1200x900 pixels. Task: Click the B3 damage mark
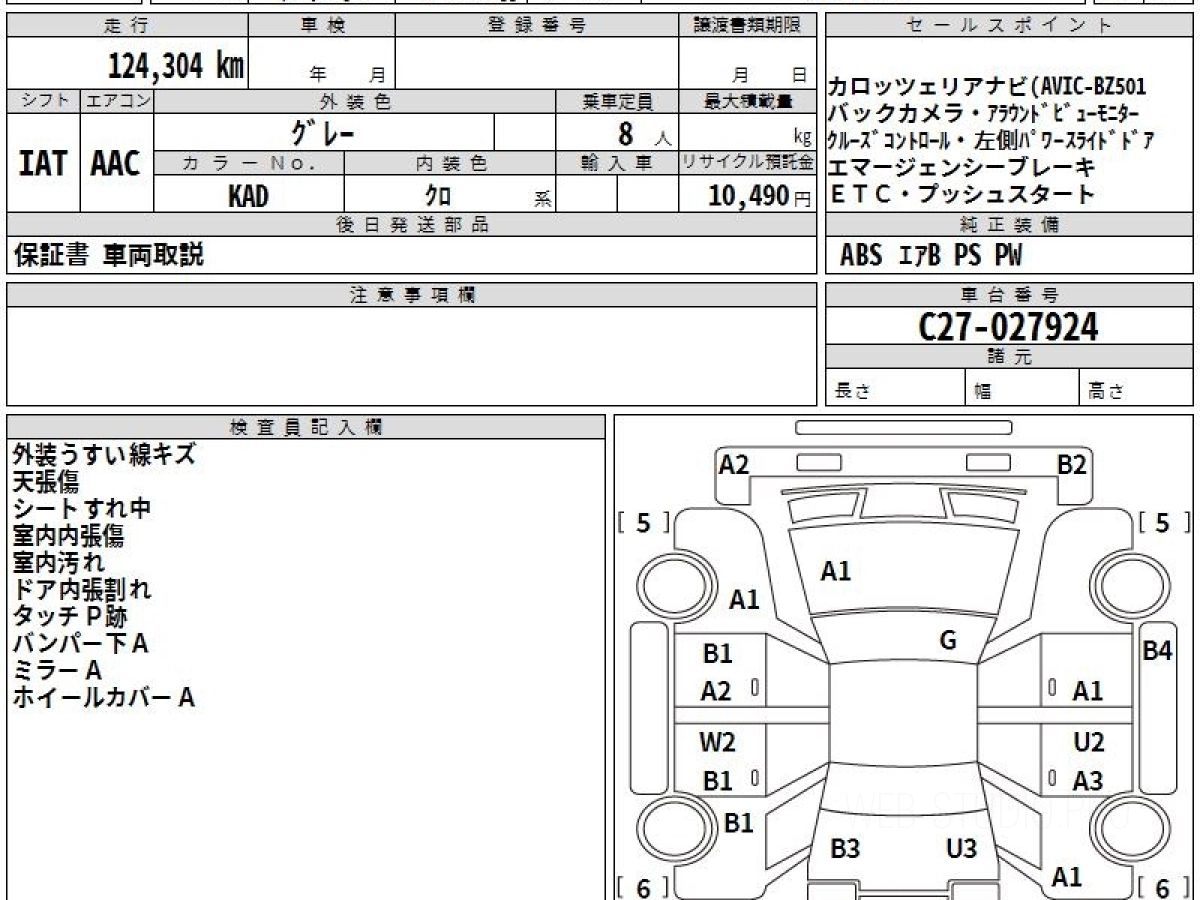846,849
